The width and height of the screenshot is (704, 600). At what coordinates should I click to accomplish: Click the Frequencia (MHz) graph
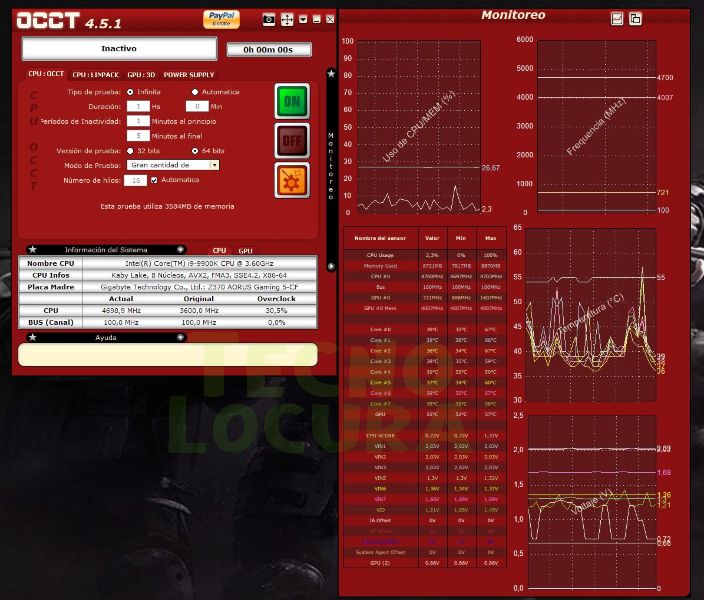coord(596,126)
